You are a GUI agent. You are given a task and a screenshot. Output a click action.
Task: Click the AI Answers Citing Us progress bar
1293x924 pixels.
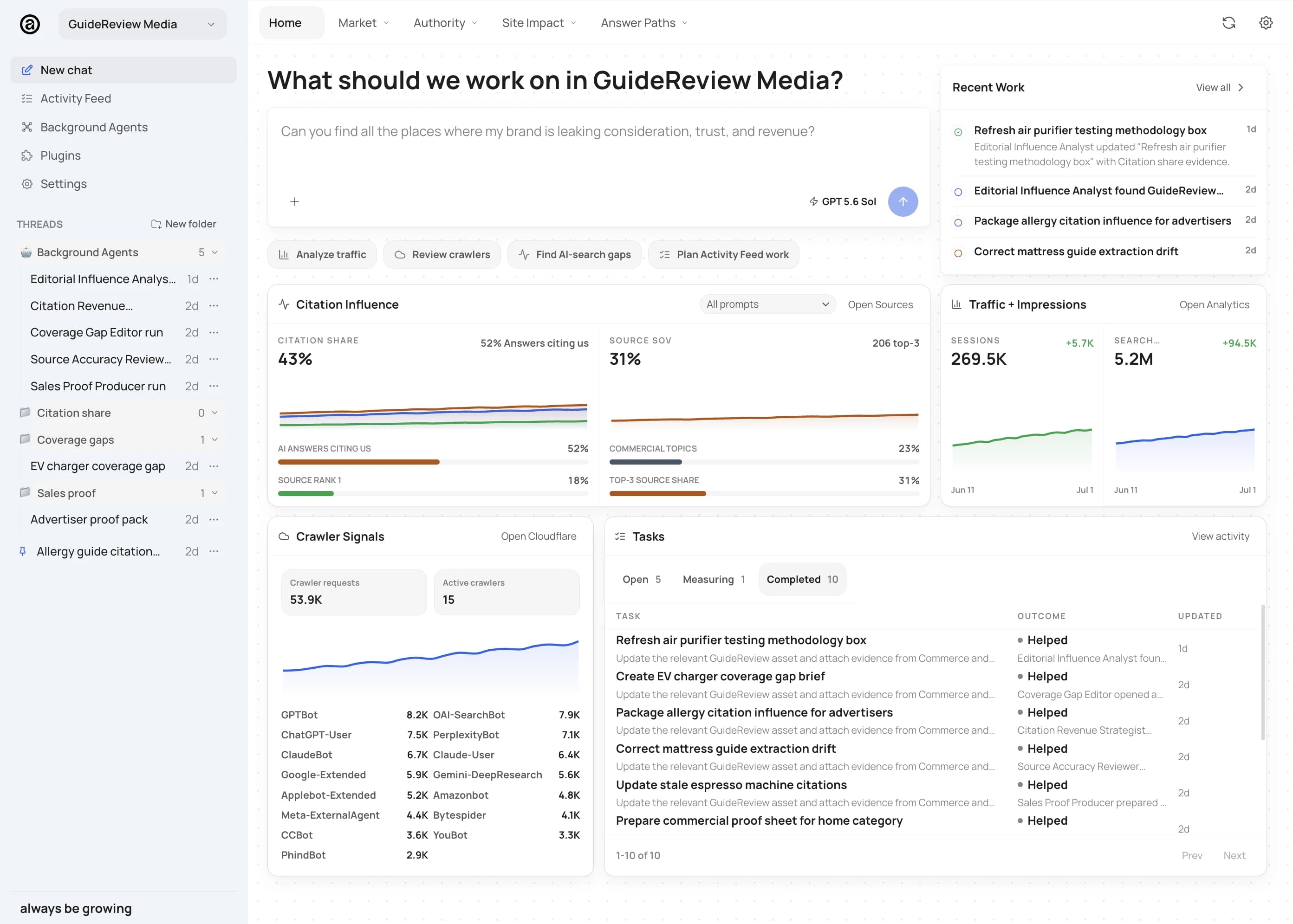click(x=433, y=462)
